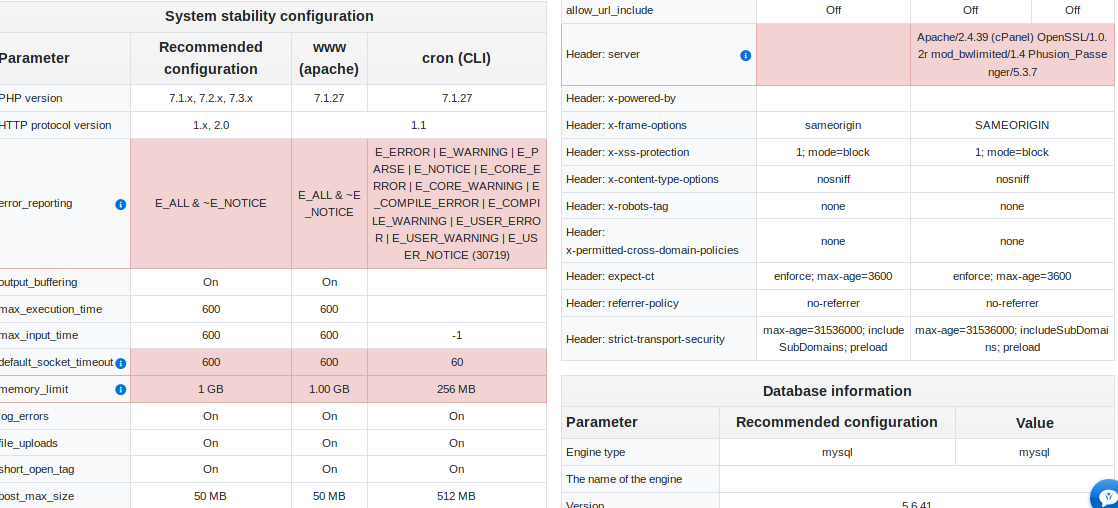Click the recommended PHP versions 7.1.x, 7.2.x, 7.3.x
This screenshot has width=1118, height=508.
[x=211, y=98]
